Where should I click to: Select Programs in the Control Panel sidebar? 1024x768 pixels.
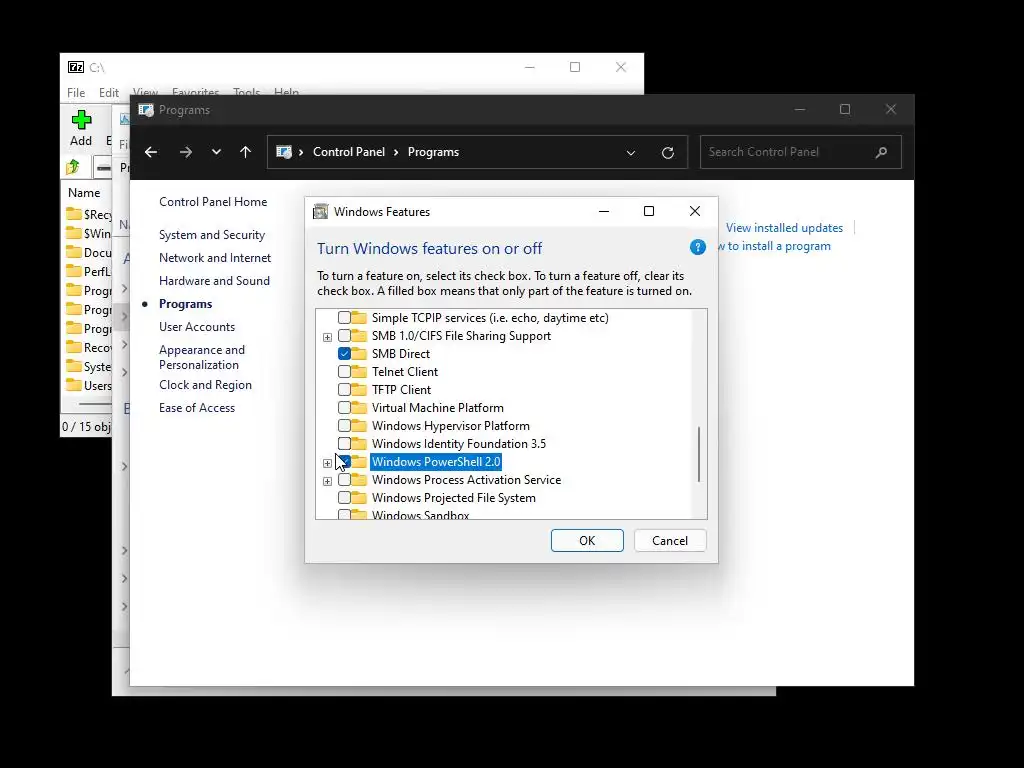[185, 304]
